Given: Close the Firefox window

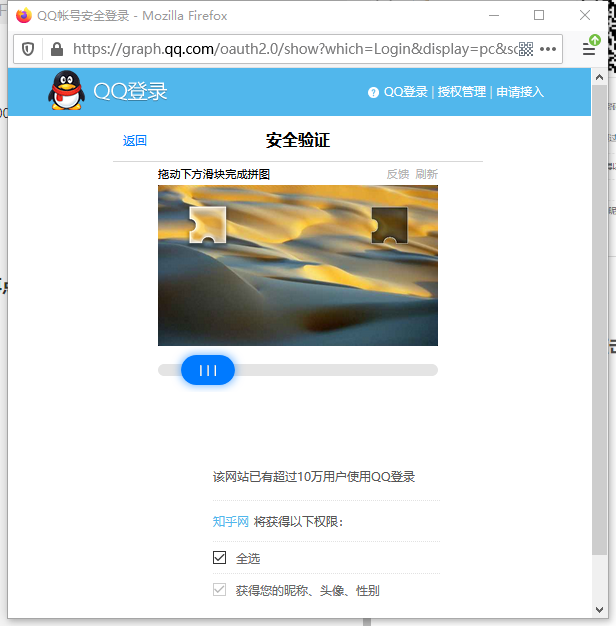Looking at the screenshot, I should (x=585, y=16).
